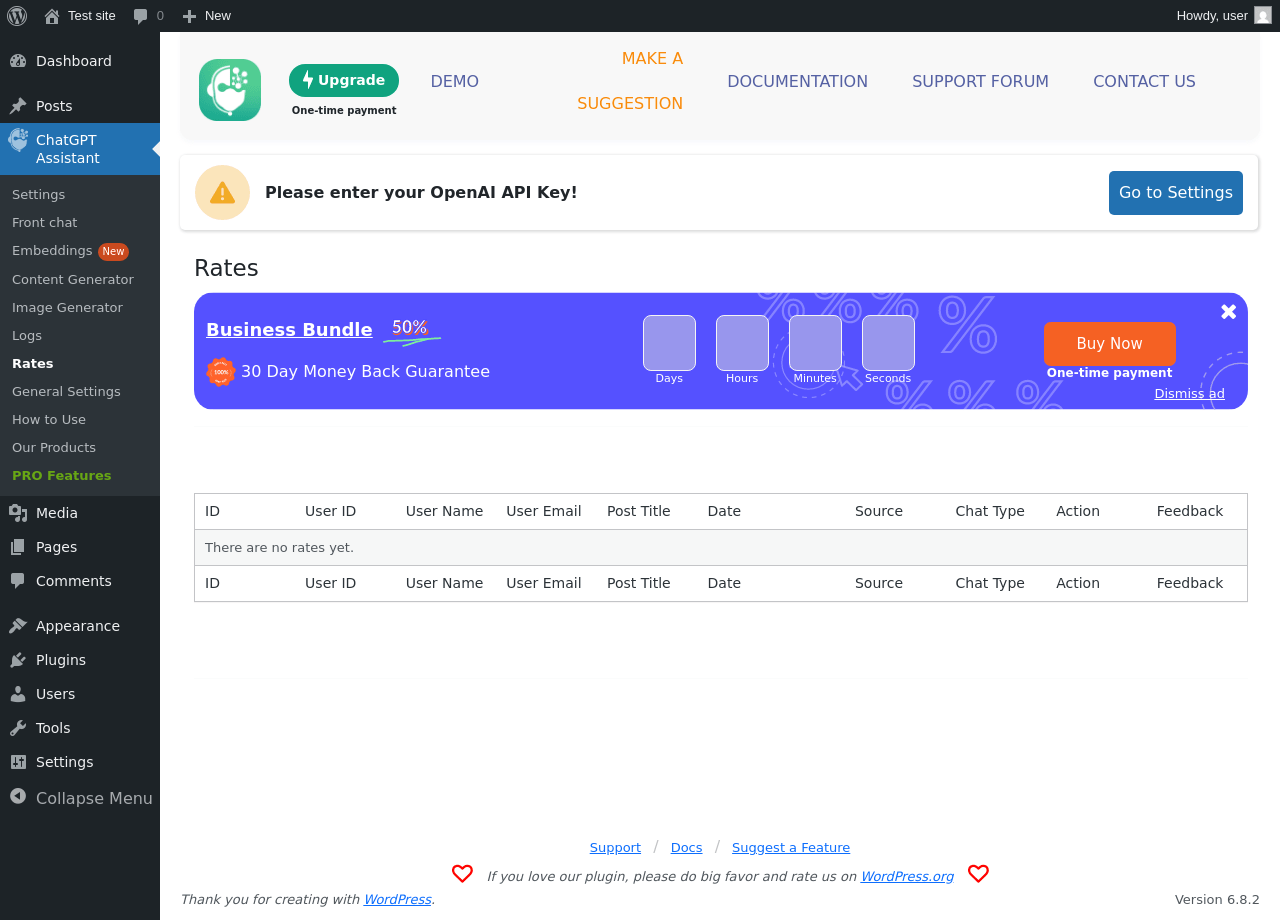
Task: Open Embeddings submenu item
Action: tap(52, 251)
